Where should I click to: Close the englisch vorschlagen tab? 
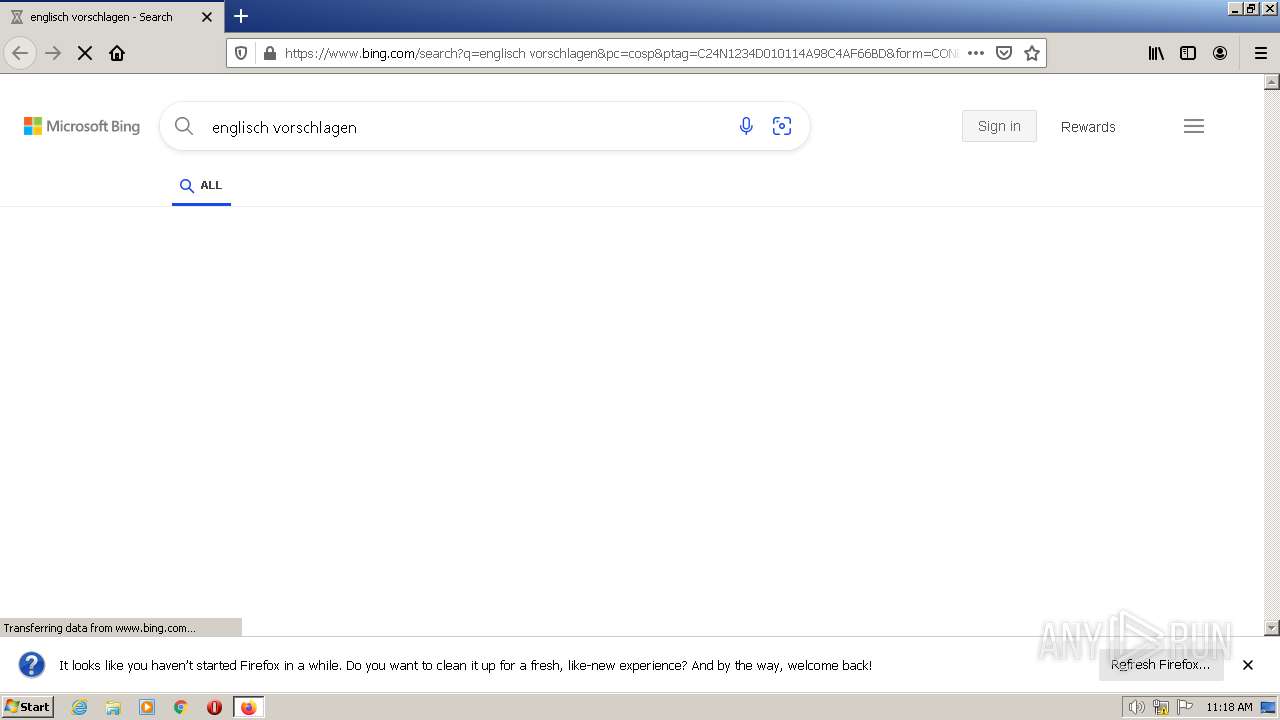tap(207, 17)
